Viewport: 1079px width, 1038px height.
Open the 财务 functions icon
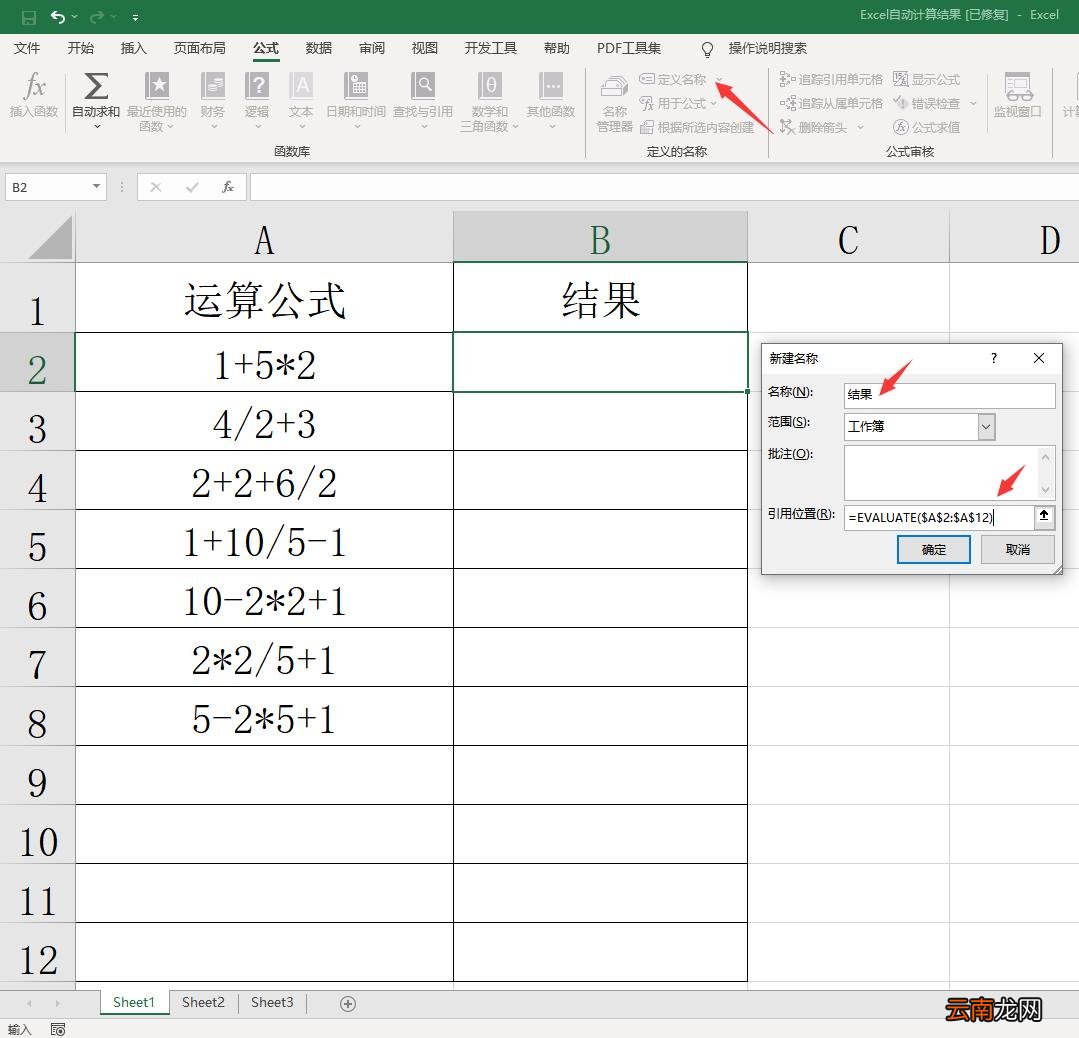click(x=213, y=86)
